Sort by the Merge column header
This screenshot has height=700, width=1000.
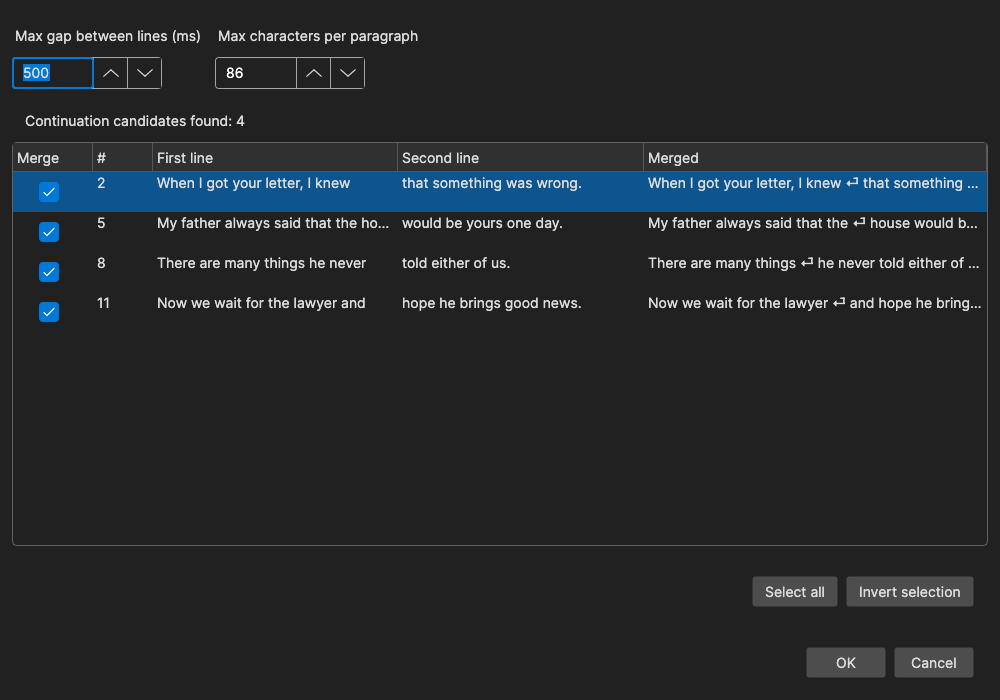[52, 157]
